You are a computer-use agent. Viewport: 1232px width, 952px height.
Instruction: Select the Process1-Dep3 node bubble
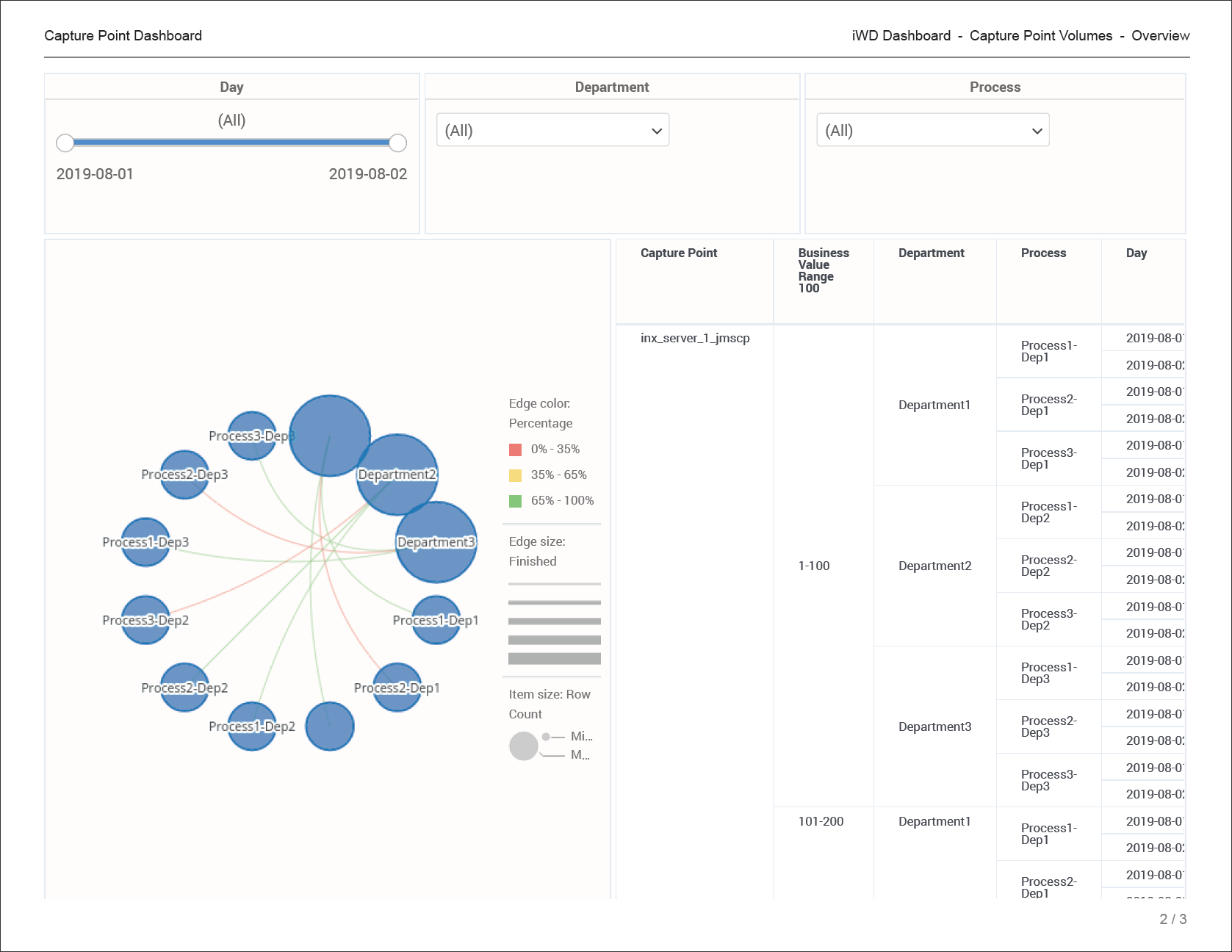(145, 542)
